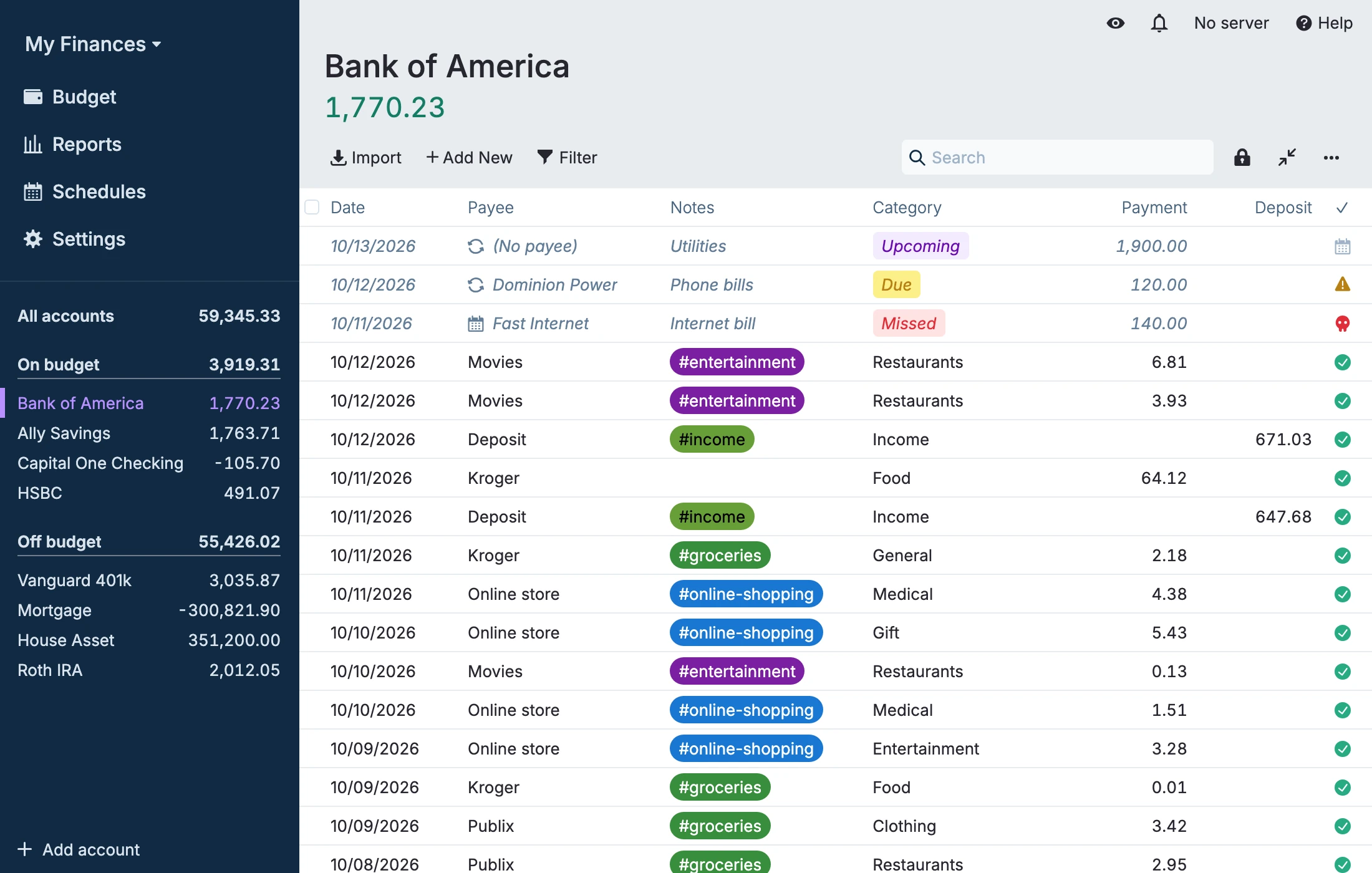The image size is (1372, 873).
Task: Open the HSBC account
Action: coord(148,493)
